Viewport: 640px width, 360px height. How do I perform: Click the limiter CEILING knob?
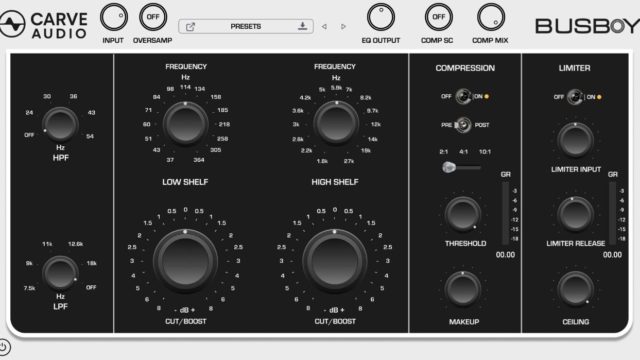(x=576, y=289)
